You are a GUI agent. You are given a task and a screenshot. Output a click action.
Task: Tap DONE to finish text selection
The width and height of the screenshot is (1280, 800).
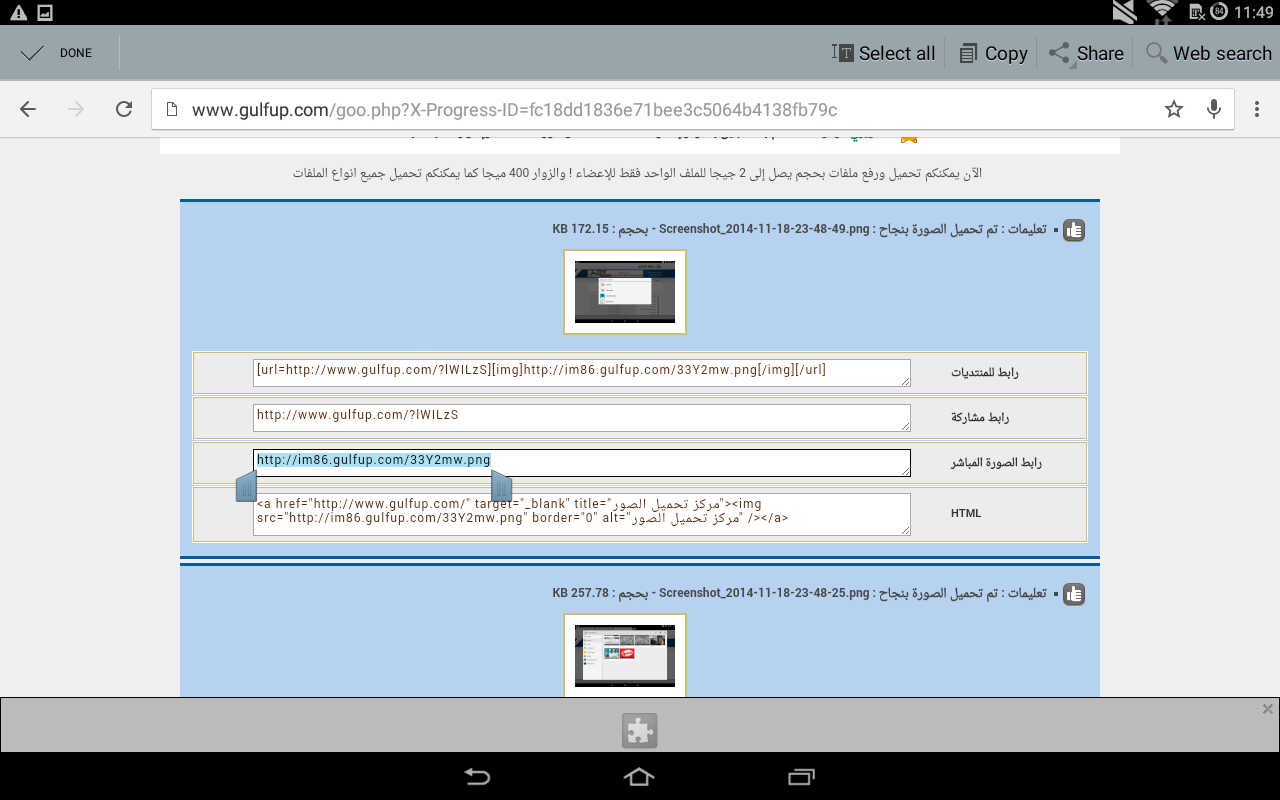58,53
